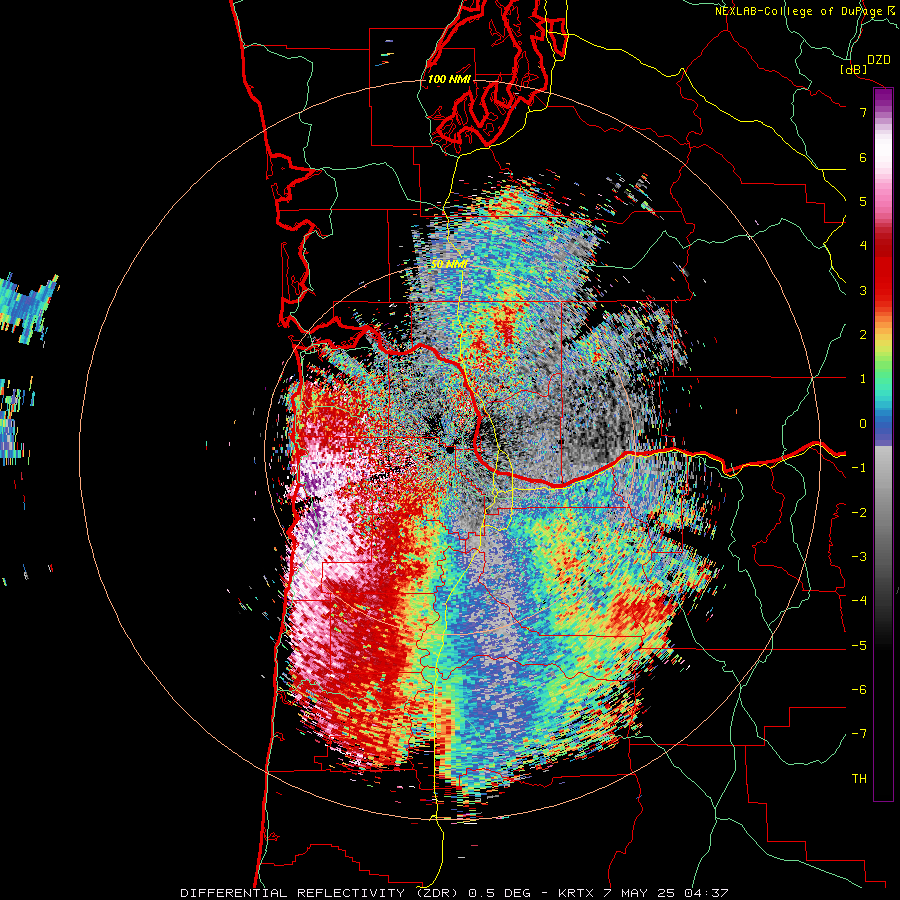Select the 5 value on the color scale

(863, 201)
